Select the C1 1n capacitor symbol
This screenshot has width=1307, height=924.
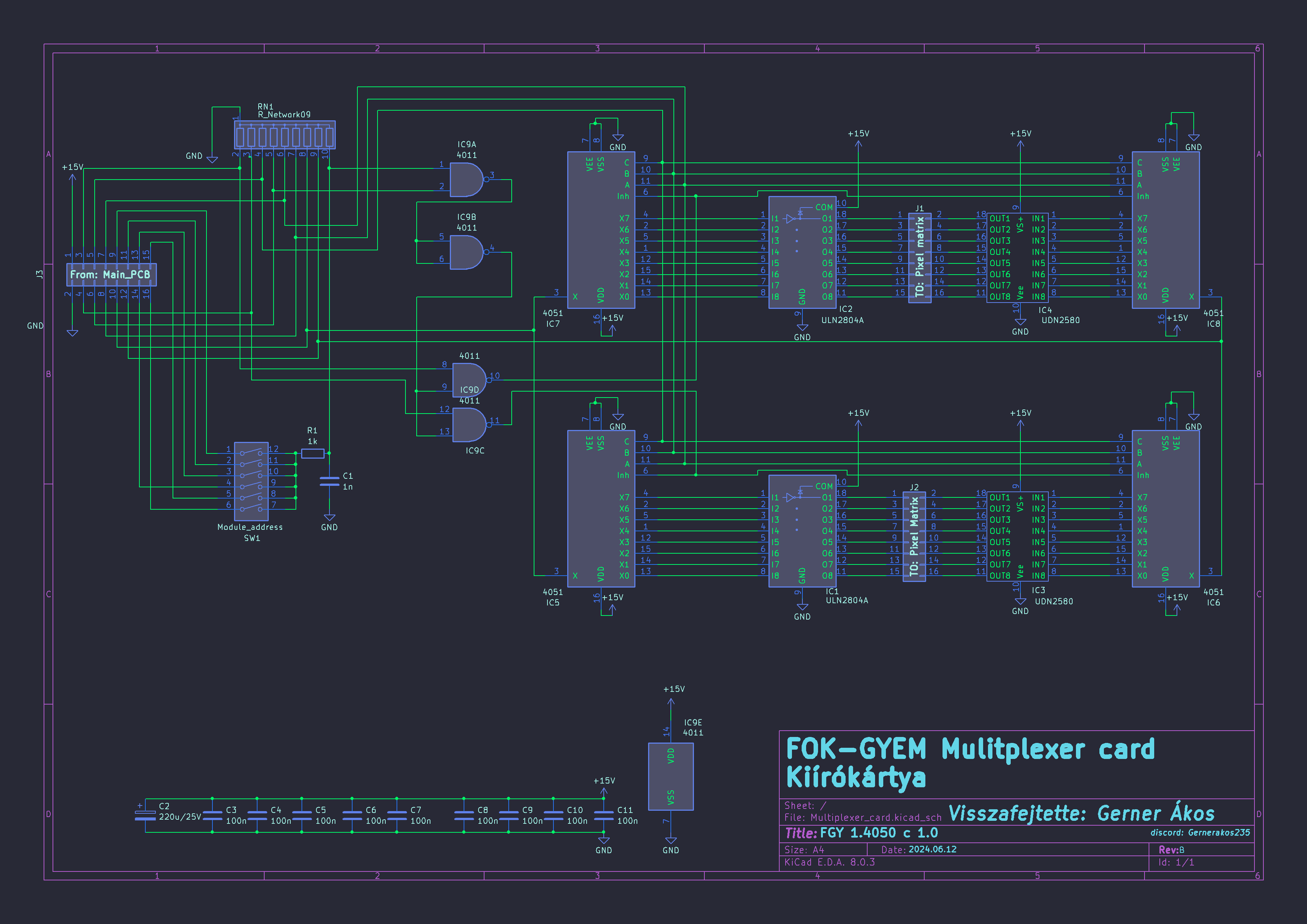(329, 481)
